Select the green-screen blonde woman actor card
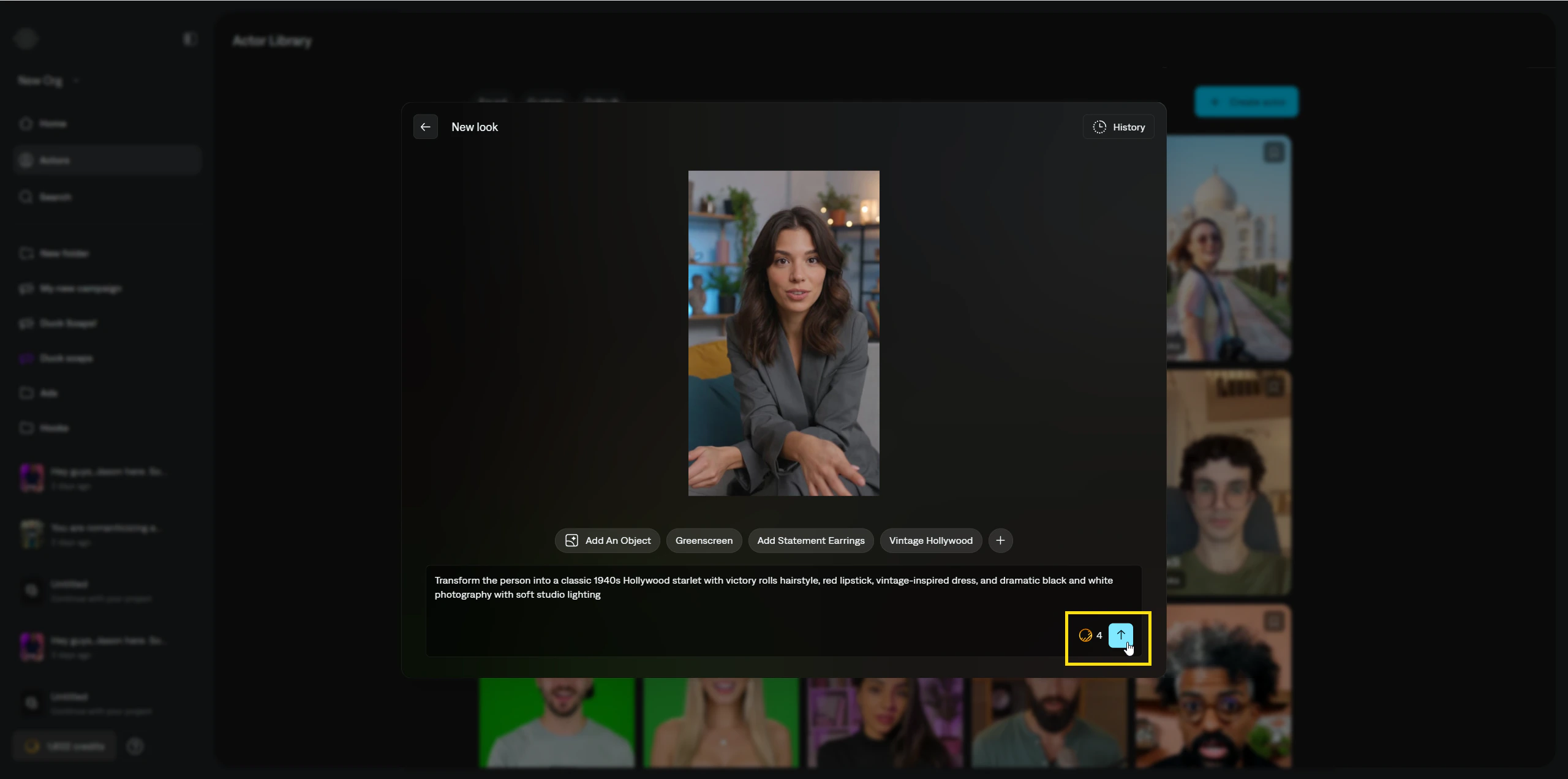 [x=721, y=723]
